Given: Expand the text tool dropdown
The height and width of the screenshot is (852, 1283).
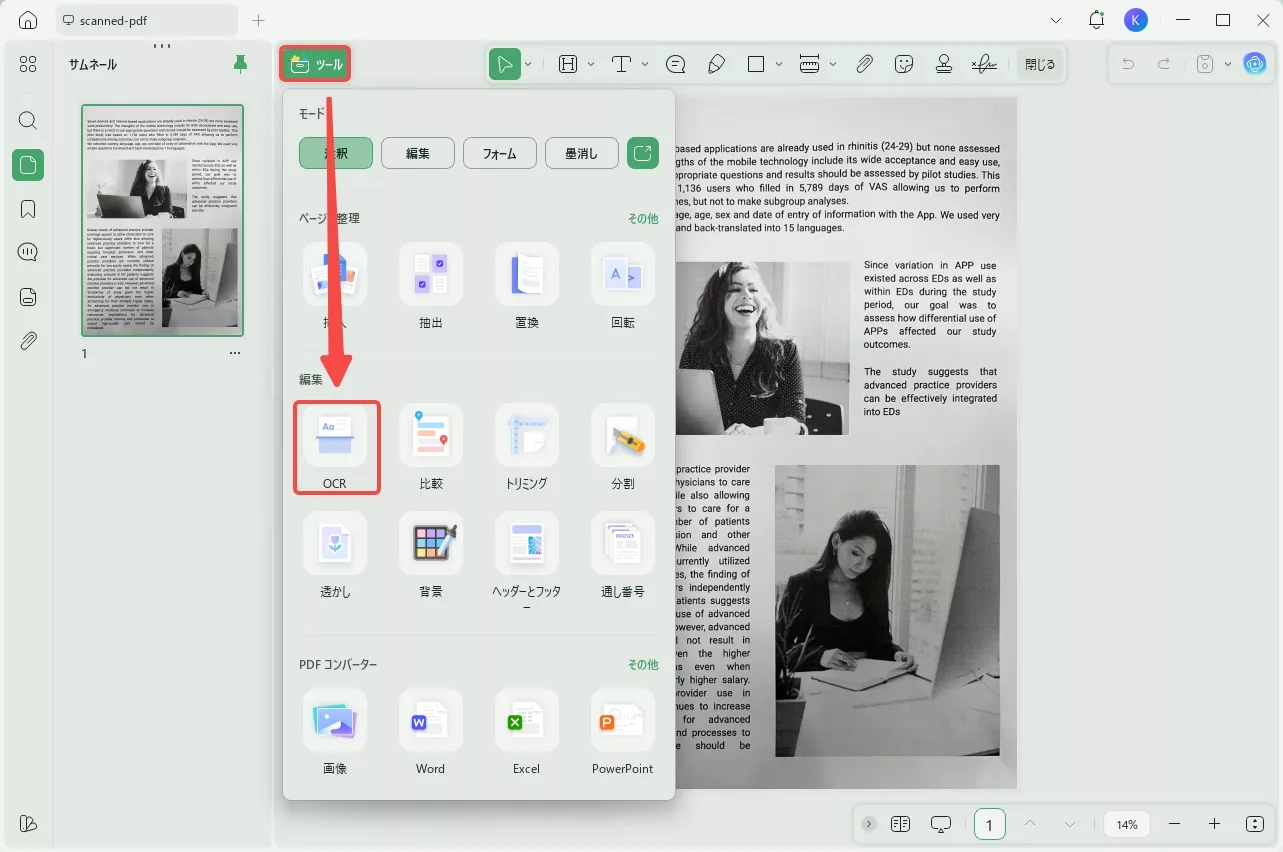Looking at the screenshot, I should tap(646, 63).
